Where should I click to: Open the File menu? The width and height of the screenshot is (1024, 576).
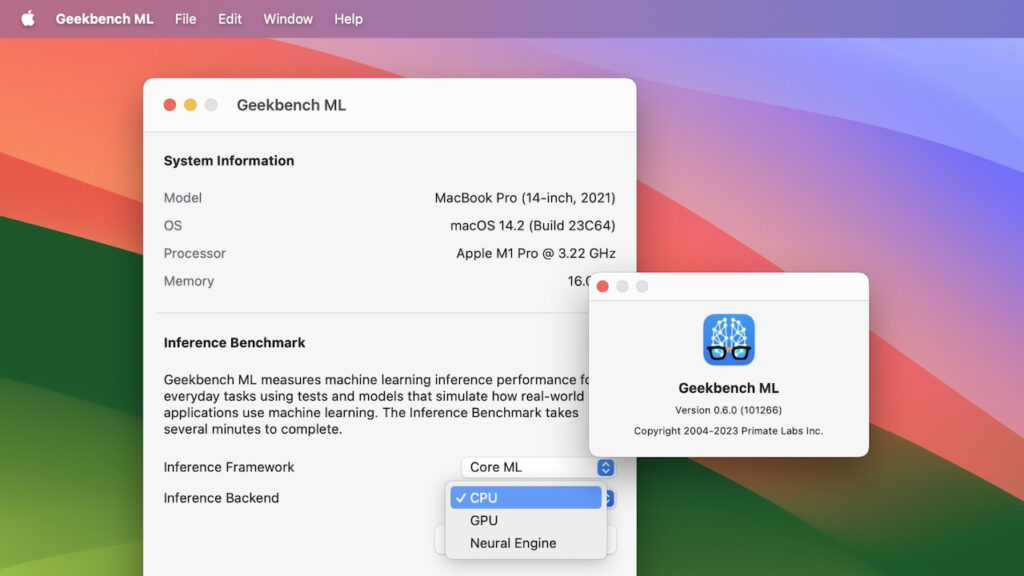[x=185, y=18]
